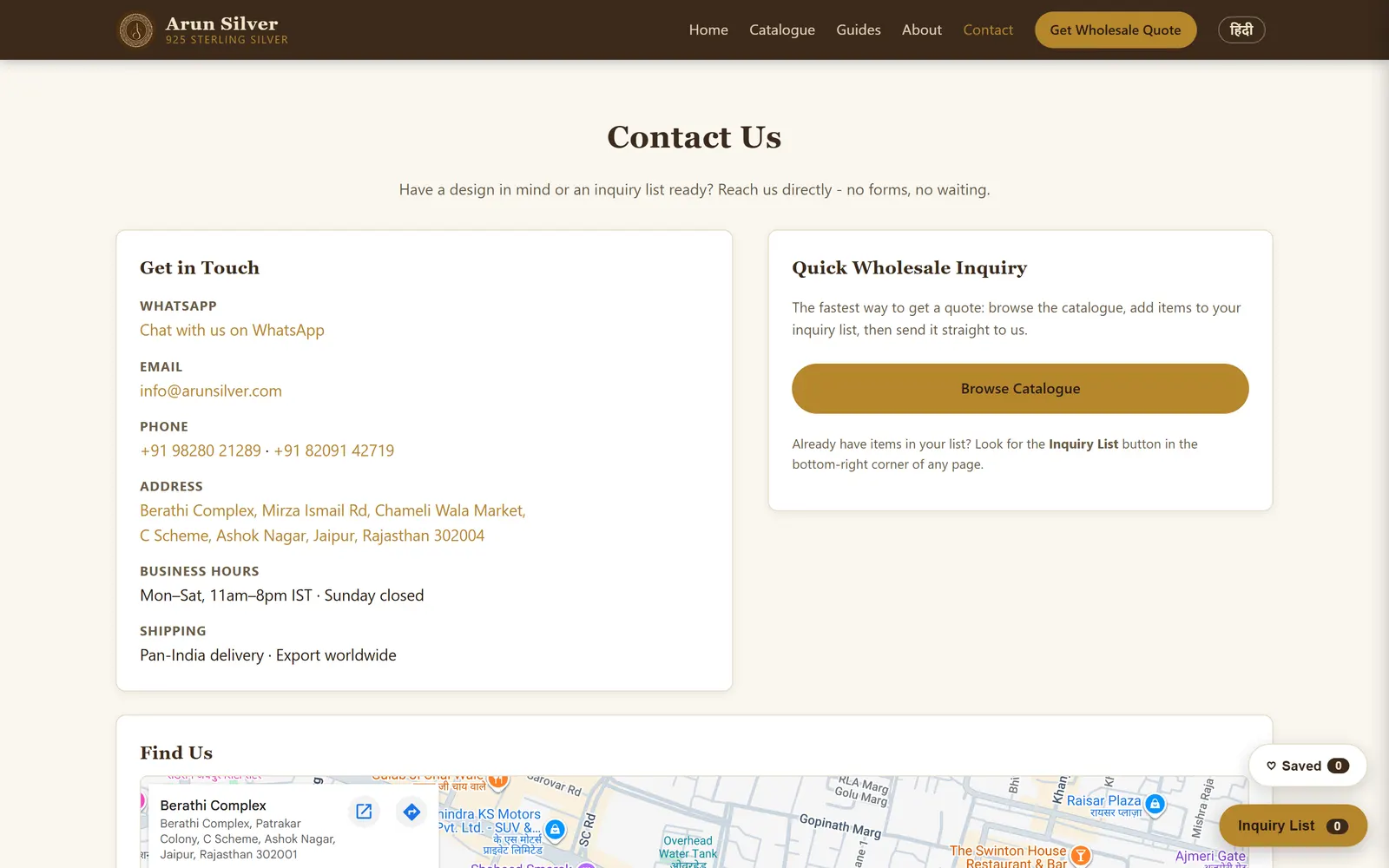Click the Berathi Complex map card title
The width and height of the screenshot is (1389, 868).
tap(214, 806)
